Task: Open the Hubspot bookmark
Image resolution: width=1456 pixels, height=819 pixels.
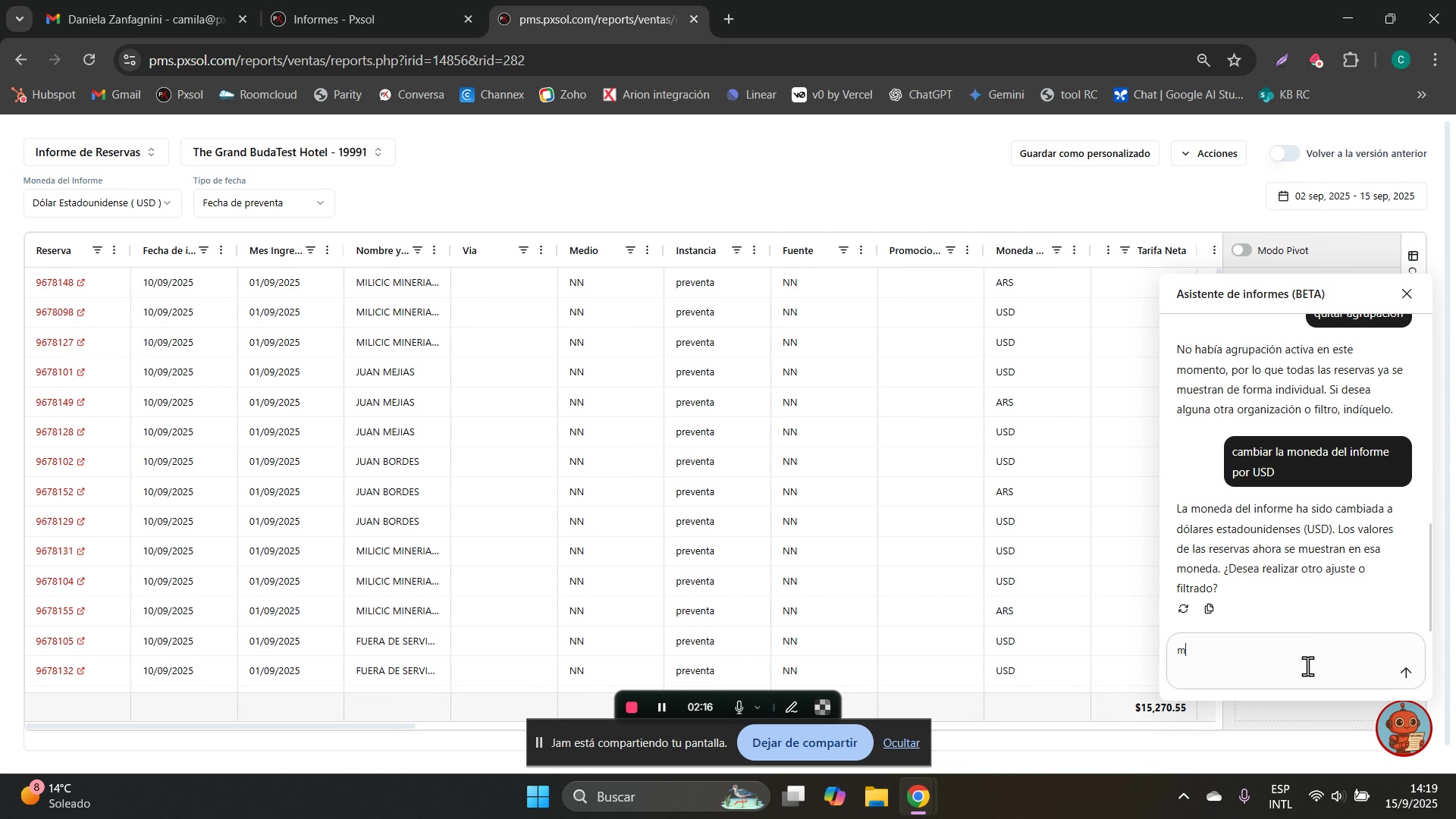Action: [44, 95]
